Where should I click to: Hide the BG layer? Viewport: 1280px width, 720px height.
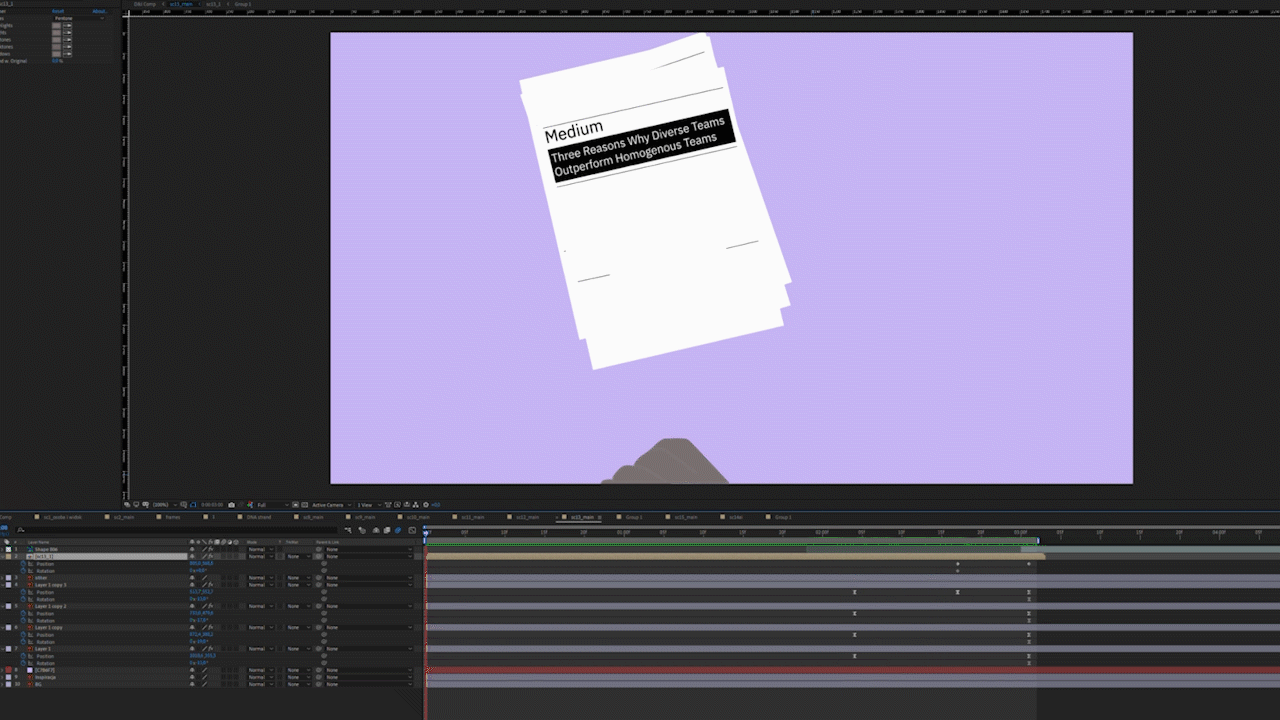pyautogui.click(x=192, y=684)
